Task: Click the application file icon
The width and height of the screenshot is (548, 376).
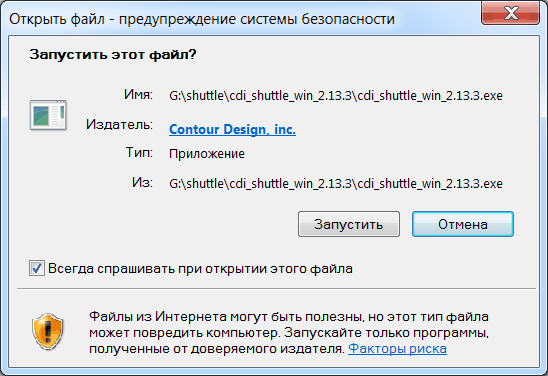Action: click(48, 115)
